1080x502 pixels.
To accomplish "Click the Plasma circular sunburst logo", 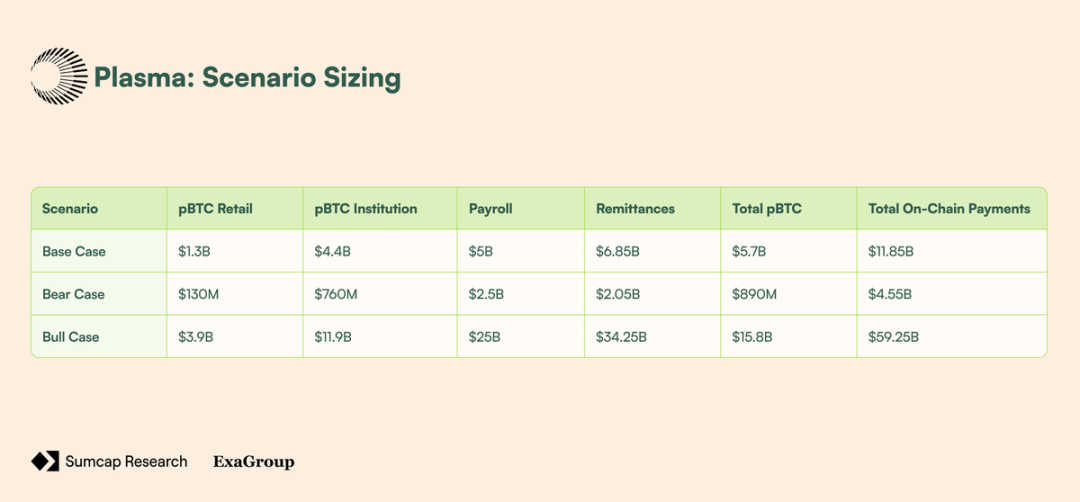I will (x=59, y=76).
